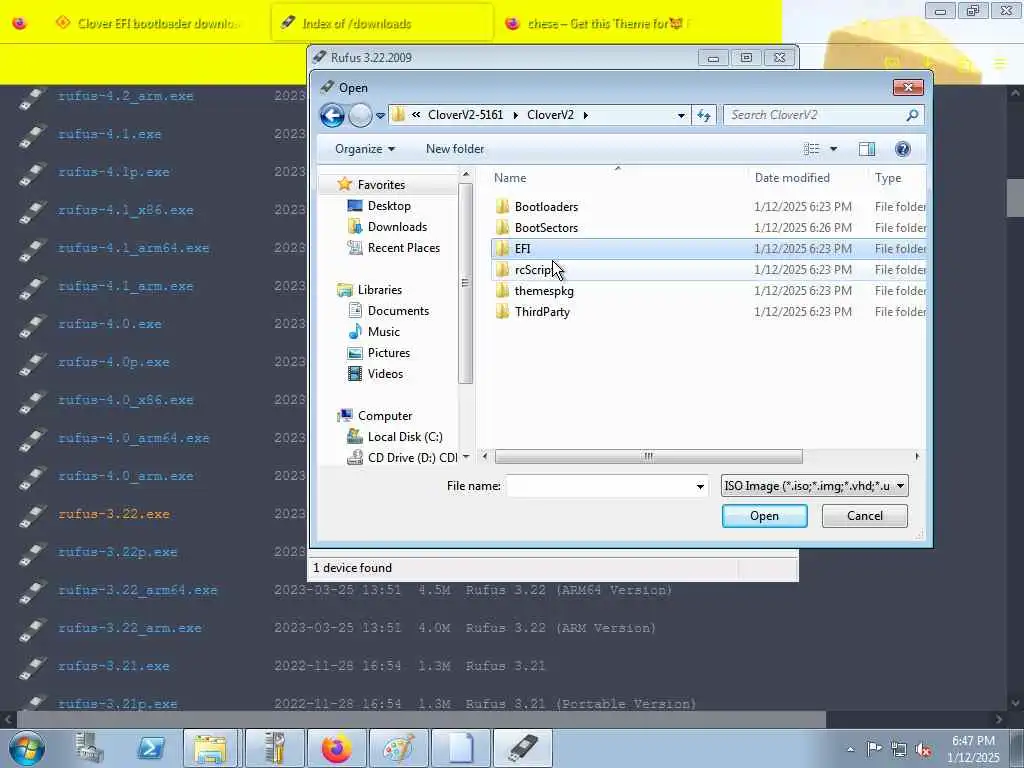The width and height of the screenshot is (1024, 768).
Task: Select Documents library
Action: pyautogui.click(x=398, y=311)
